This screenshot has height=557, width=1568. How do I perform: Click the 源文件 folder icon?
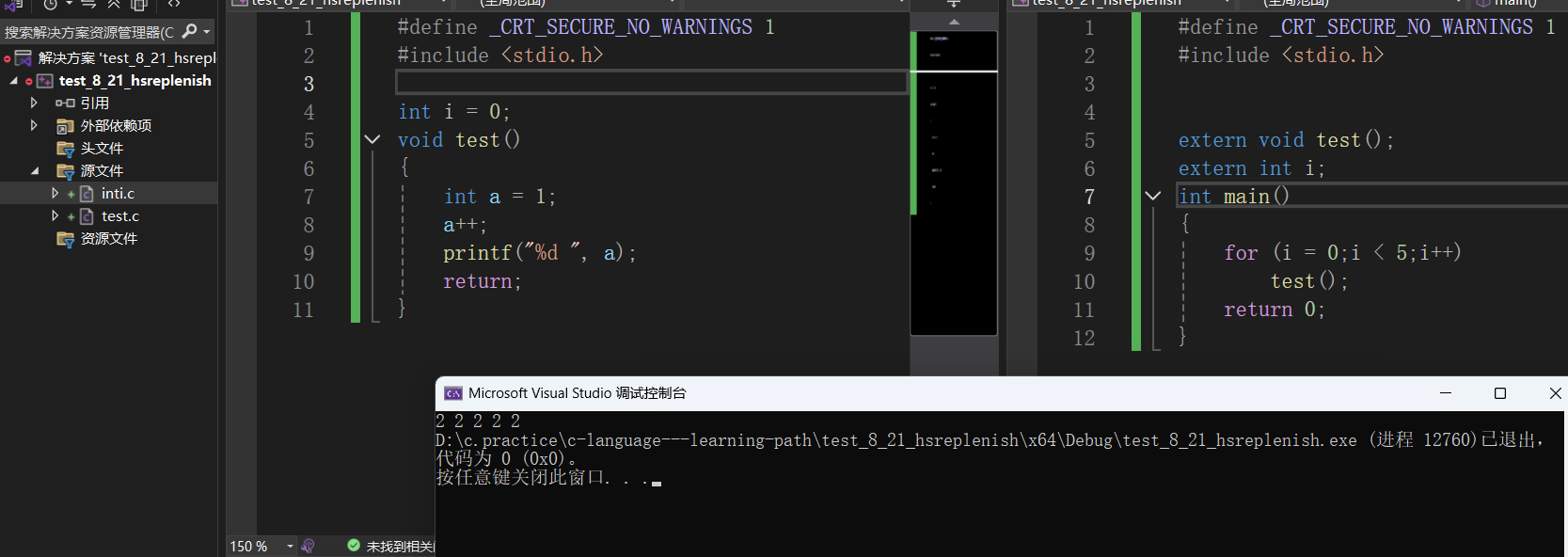coord(65,171)
